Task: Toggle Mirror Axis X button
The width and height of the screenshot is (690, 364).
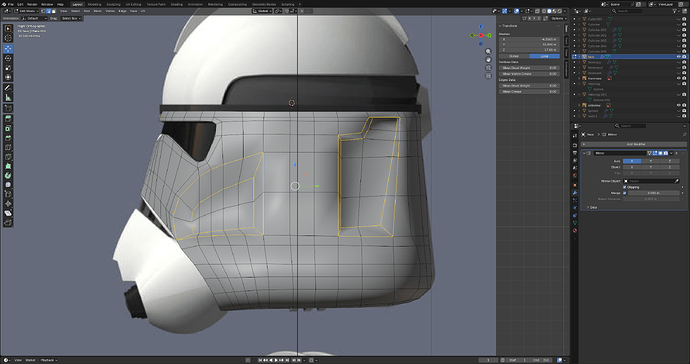Action: pyautogui.click(x=632, y=161)
